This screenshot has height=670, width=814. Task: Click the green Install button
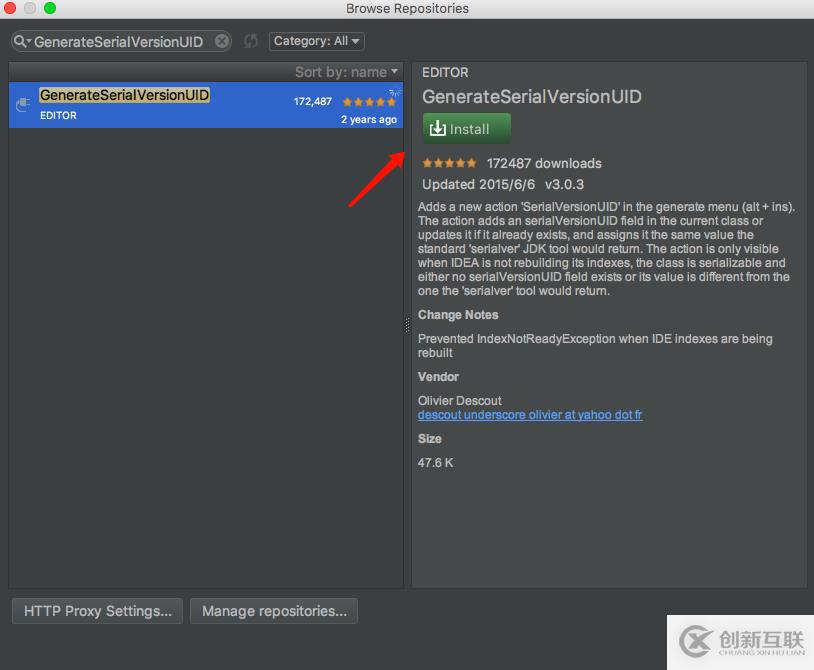466,128
